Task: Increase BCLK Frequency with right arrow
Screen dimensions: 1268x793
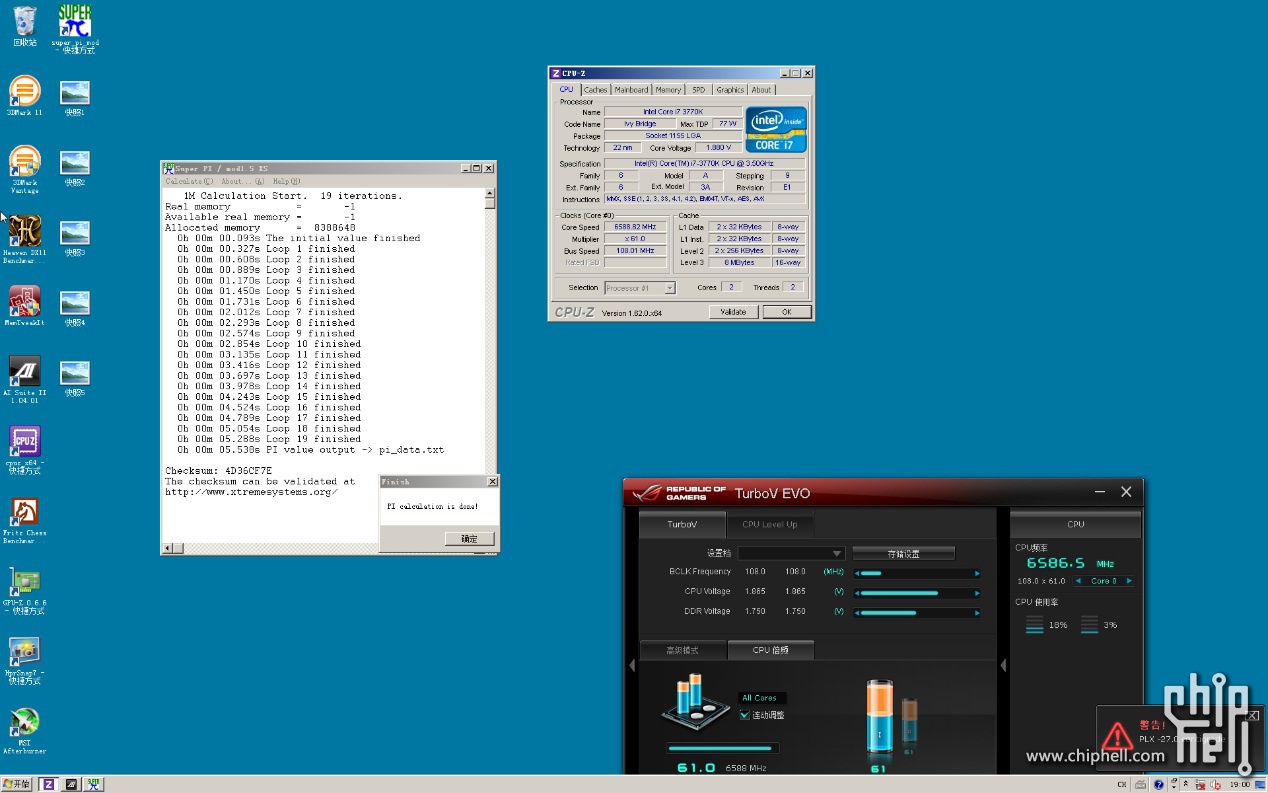Action: 977,573
